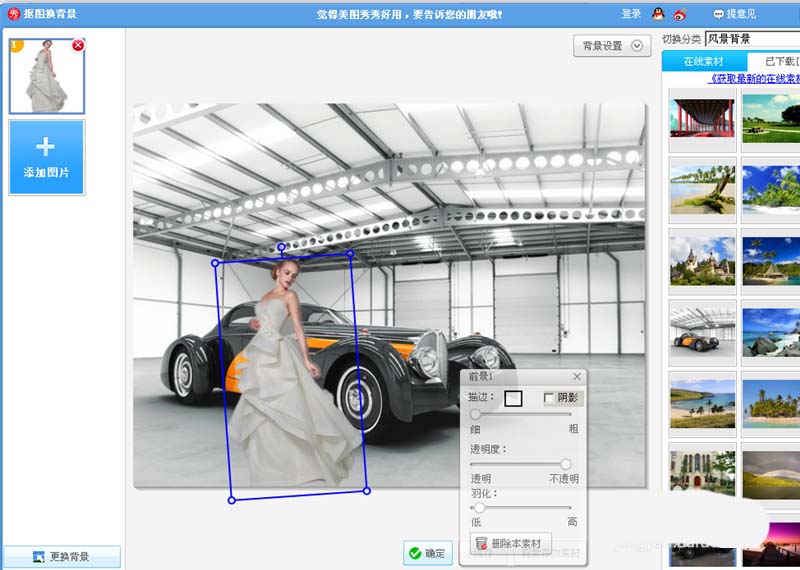Click the 提意见 feedback icon
The width and height of the screenshot is (800, 570).
[x=718, y=14]
